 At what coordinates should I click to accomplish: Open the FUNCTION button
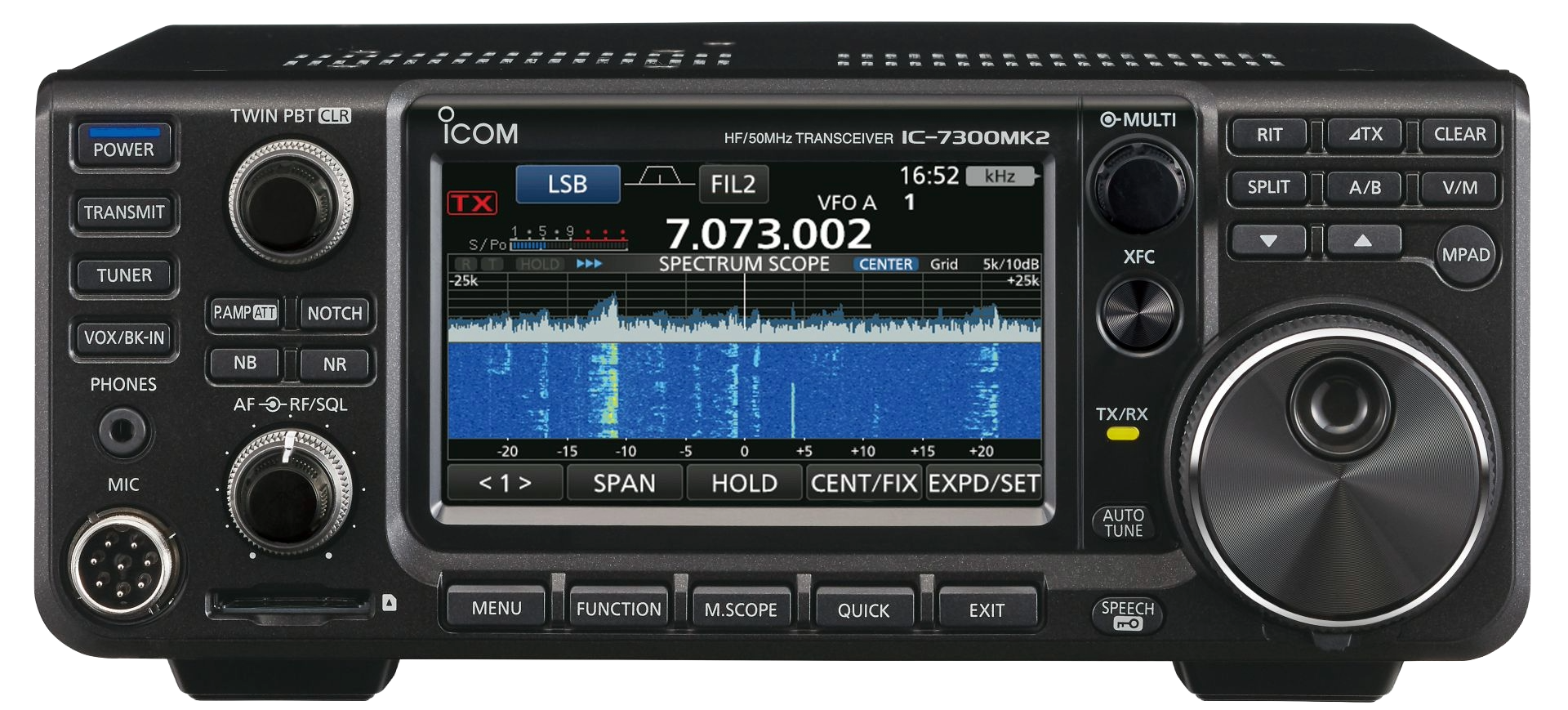619,609
